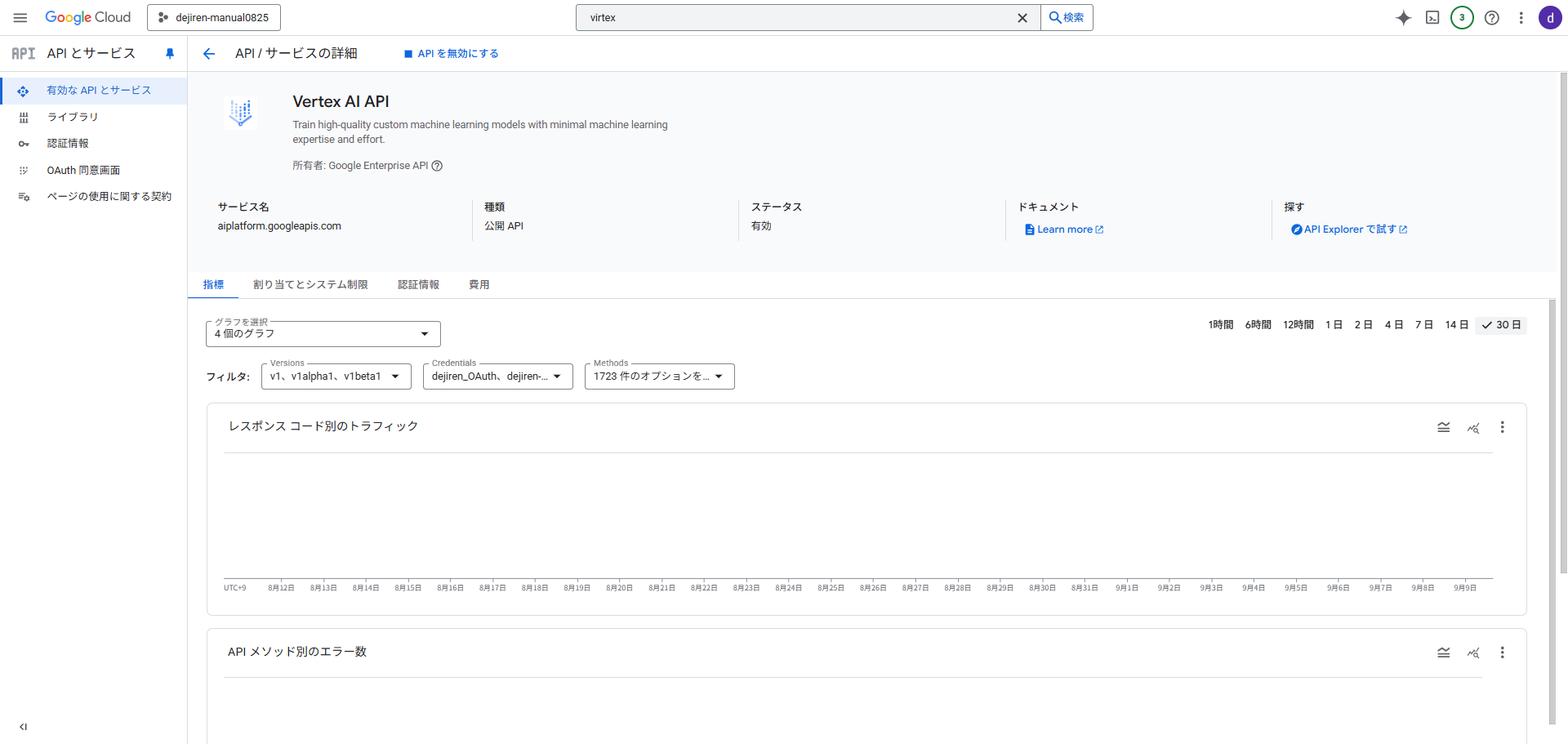Switch to the 費用 tab
The image size is (1568, 744).
click(479, 285)
